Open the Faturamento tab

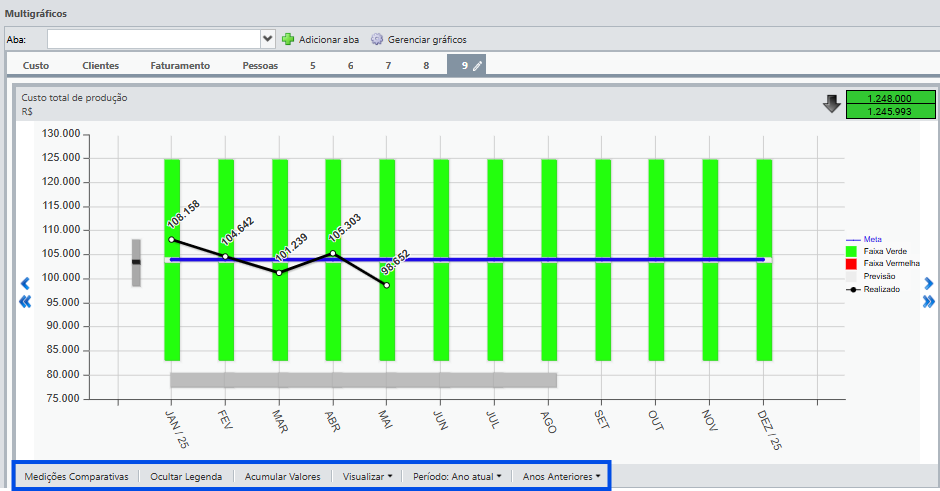click(180, 65)
